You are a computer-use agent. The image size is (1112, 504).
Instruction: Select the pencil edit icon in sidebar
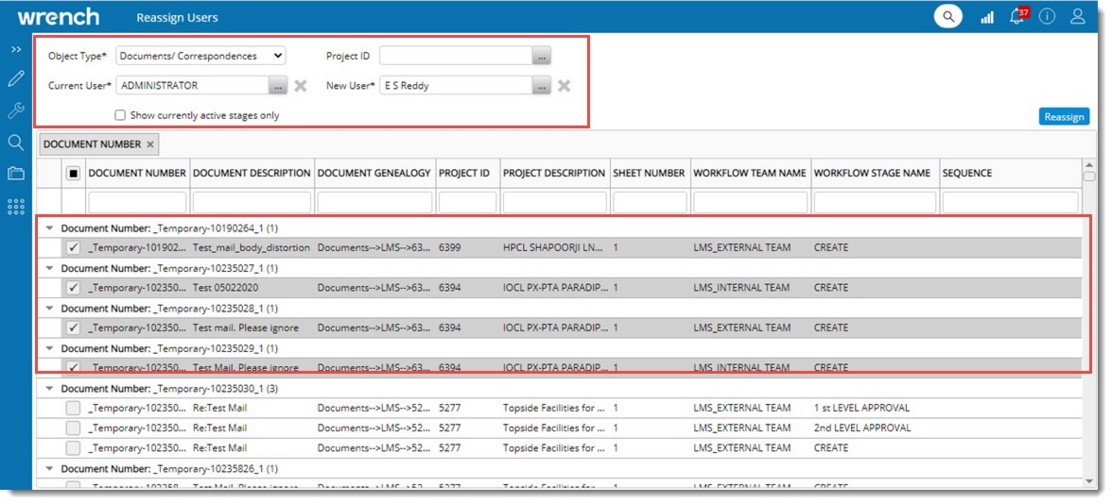click(x=15, y=79)
